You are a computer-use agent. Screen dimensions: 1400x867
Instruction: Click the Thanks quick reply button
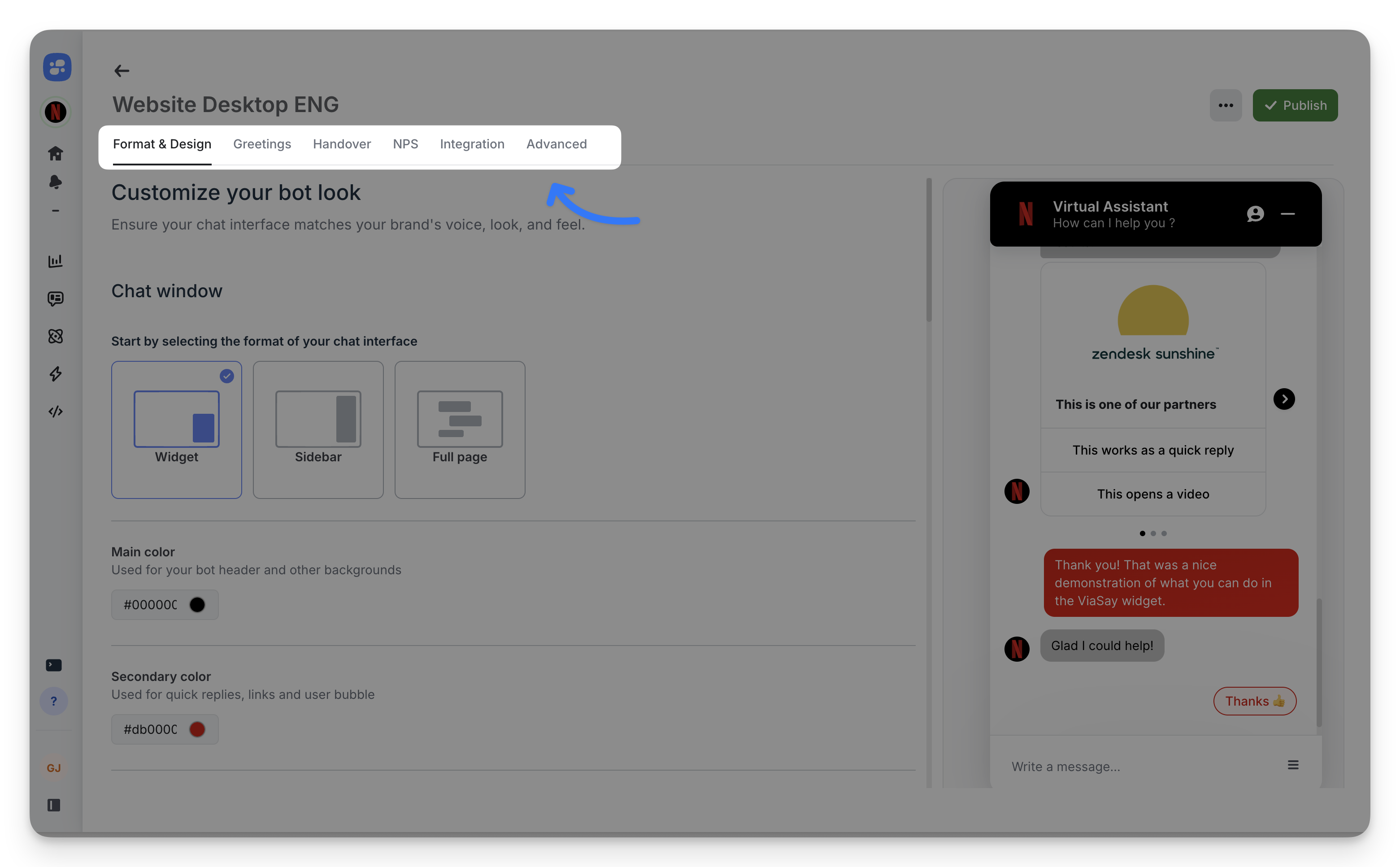click(1254, 701)
